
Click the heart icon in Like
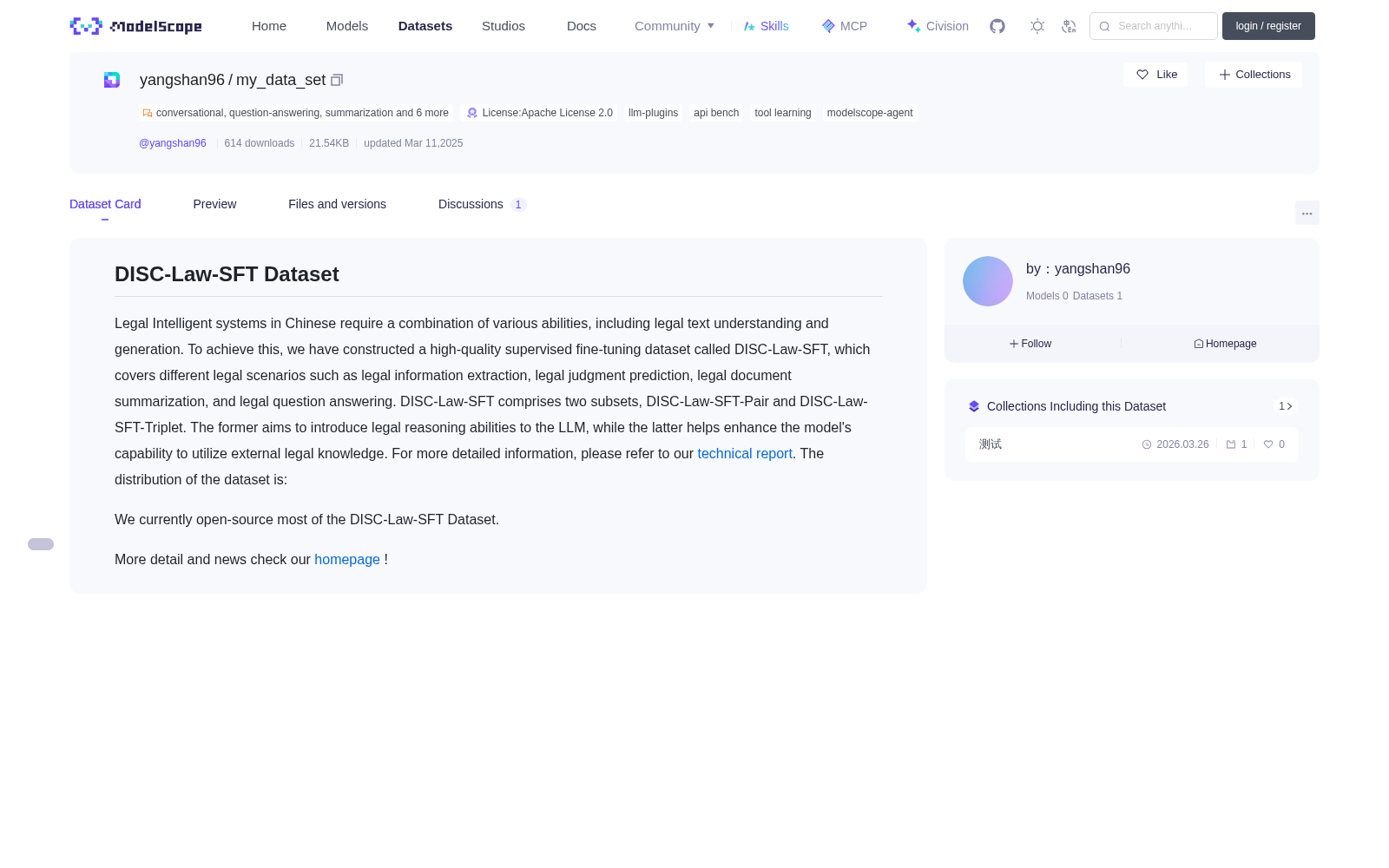[x=1142, y=75]
